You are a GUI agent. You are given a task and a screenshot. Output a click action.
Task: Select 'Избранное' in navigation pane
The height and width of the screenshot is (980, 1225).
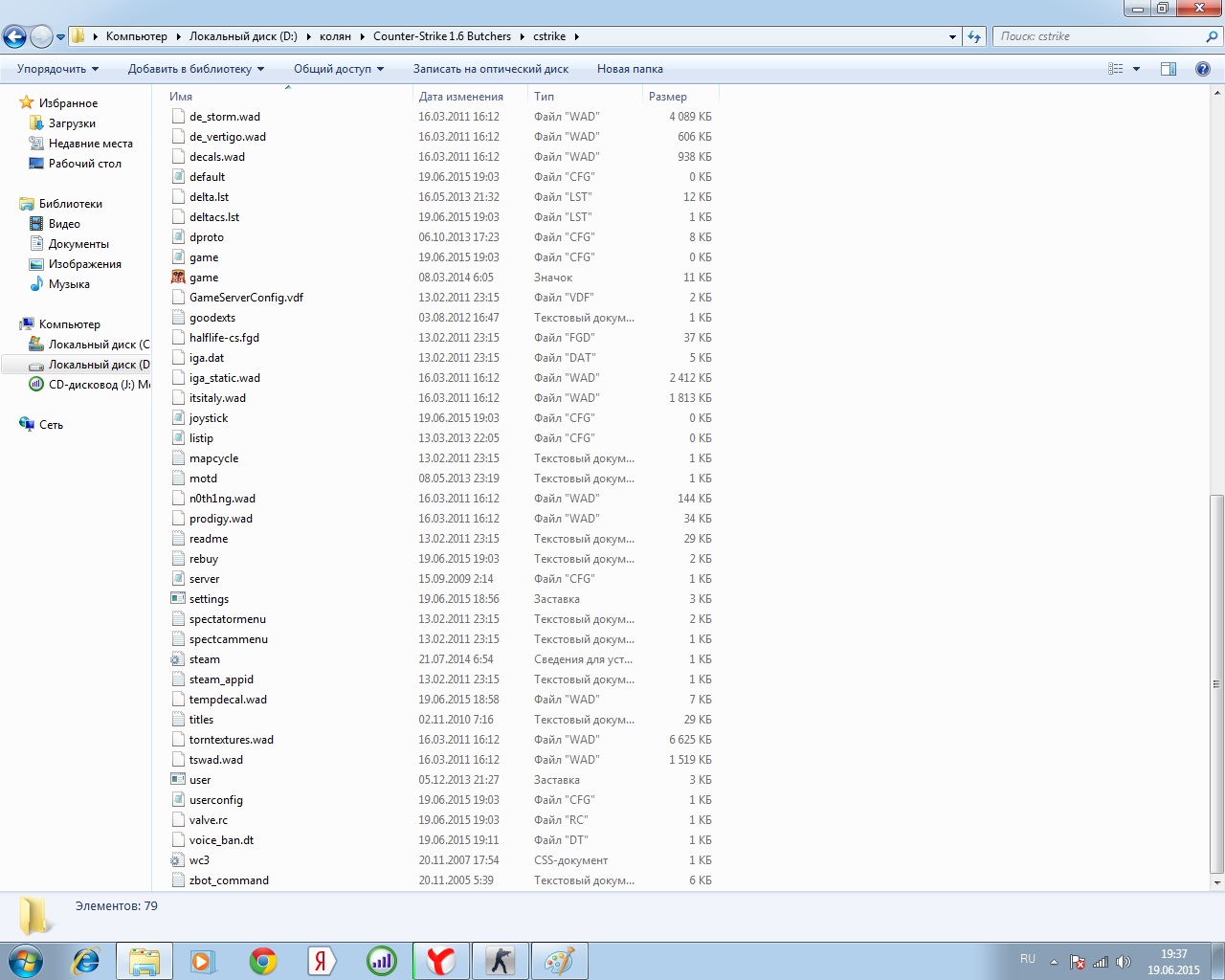click(x=68, y=103)
